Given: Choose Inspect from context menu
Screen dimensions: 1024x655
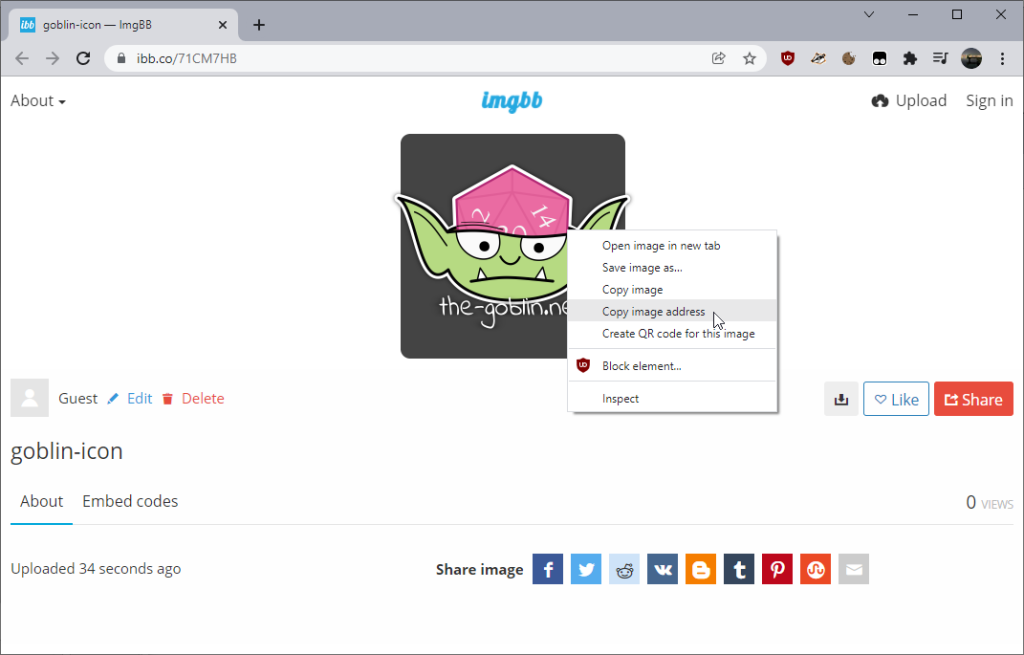Looking at the screenshot, I should click(672, 398).
